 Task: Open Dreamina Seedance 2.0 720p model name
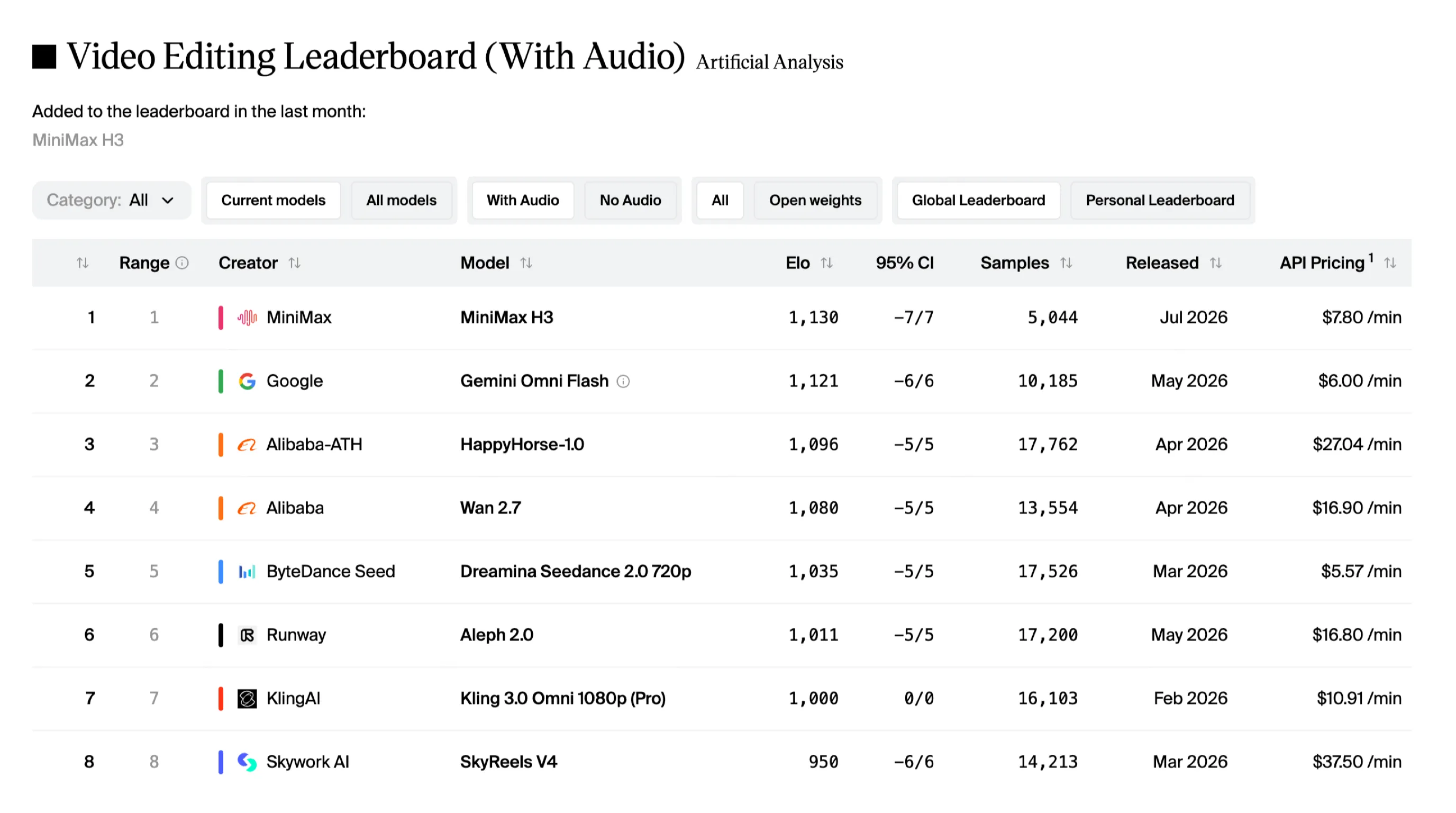(576, 572)
